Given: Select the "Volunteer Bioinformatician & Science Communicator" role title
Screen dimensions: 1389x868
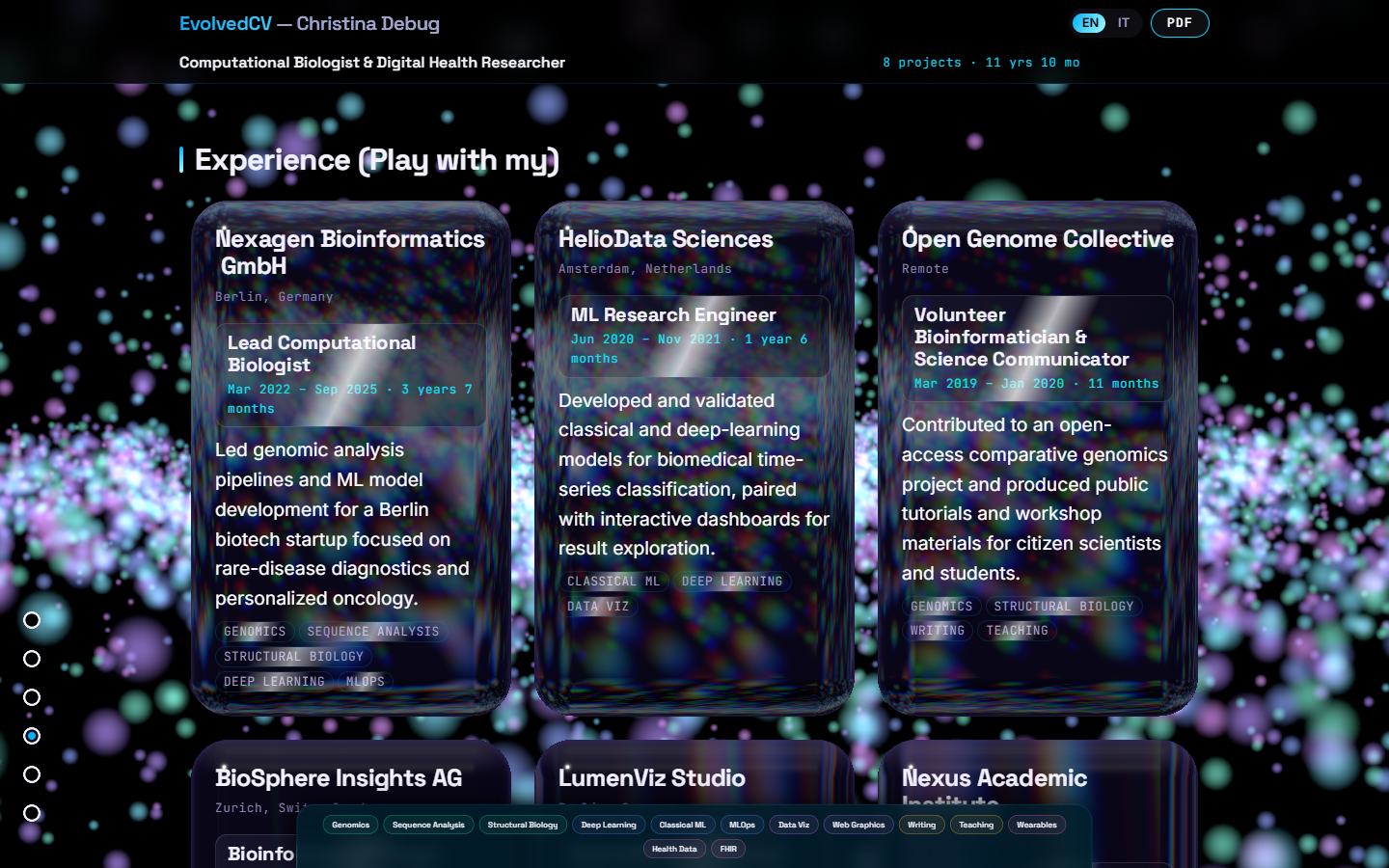Looking at the screenshot, I should coord(1021,337).
